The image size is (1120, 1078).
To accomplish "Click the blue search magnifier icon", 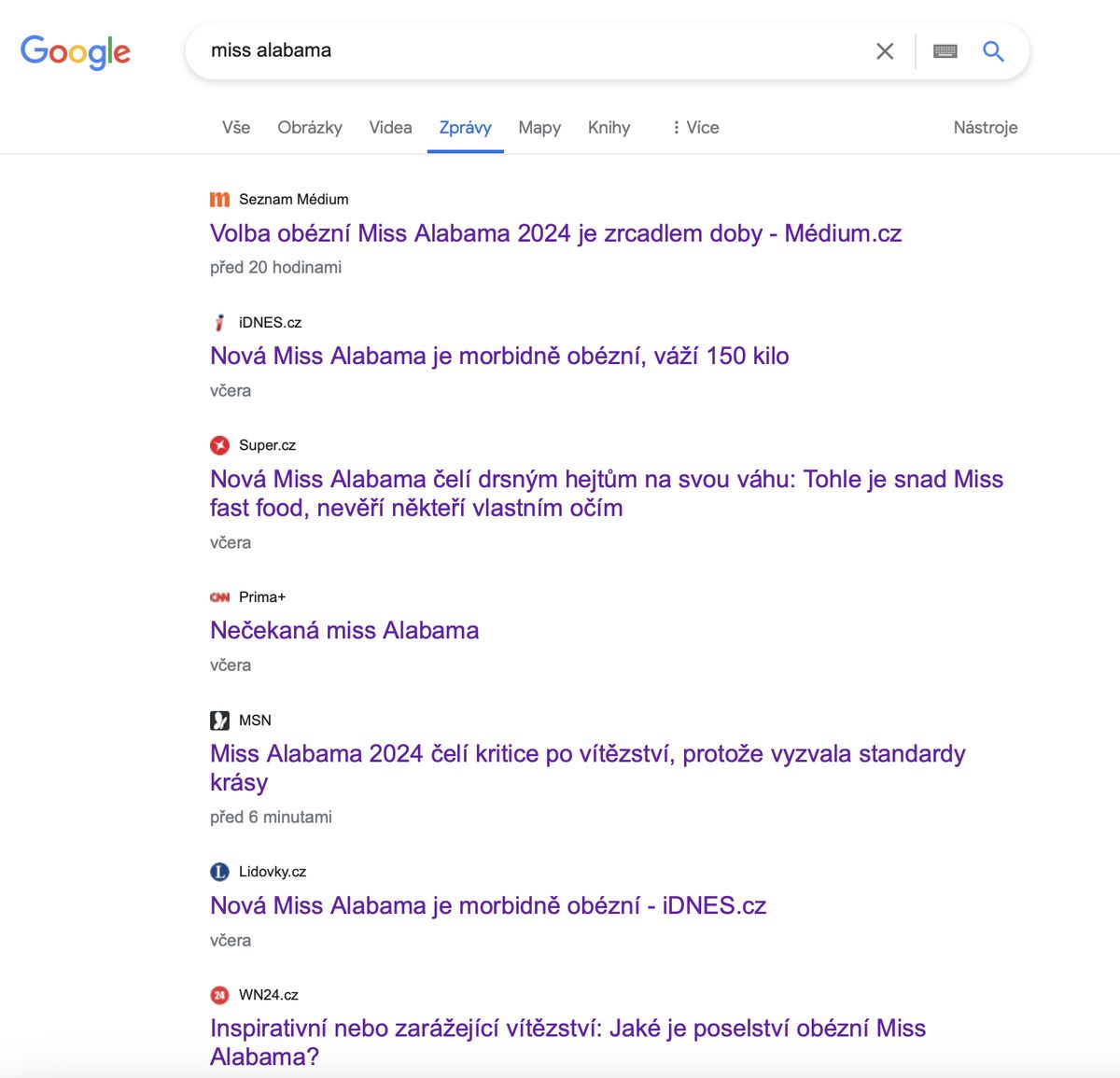I will tap(994, 51).
